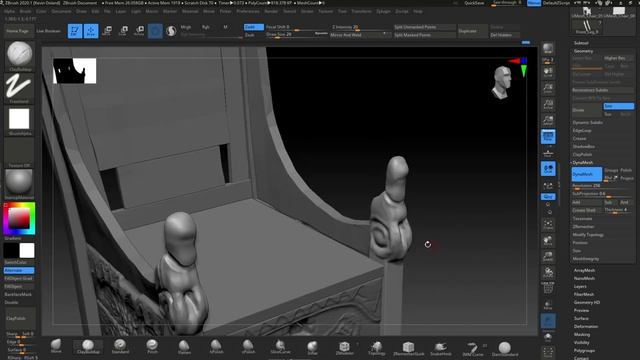Open the Brush menu

coord(25,11)
